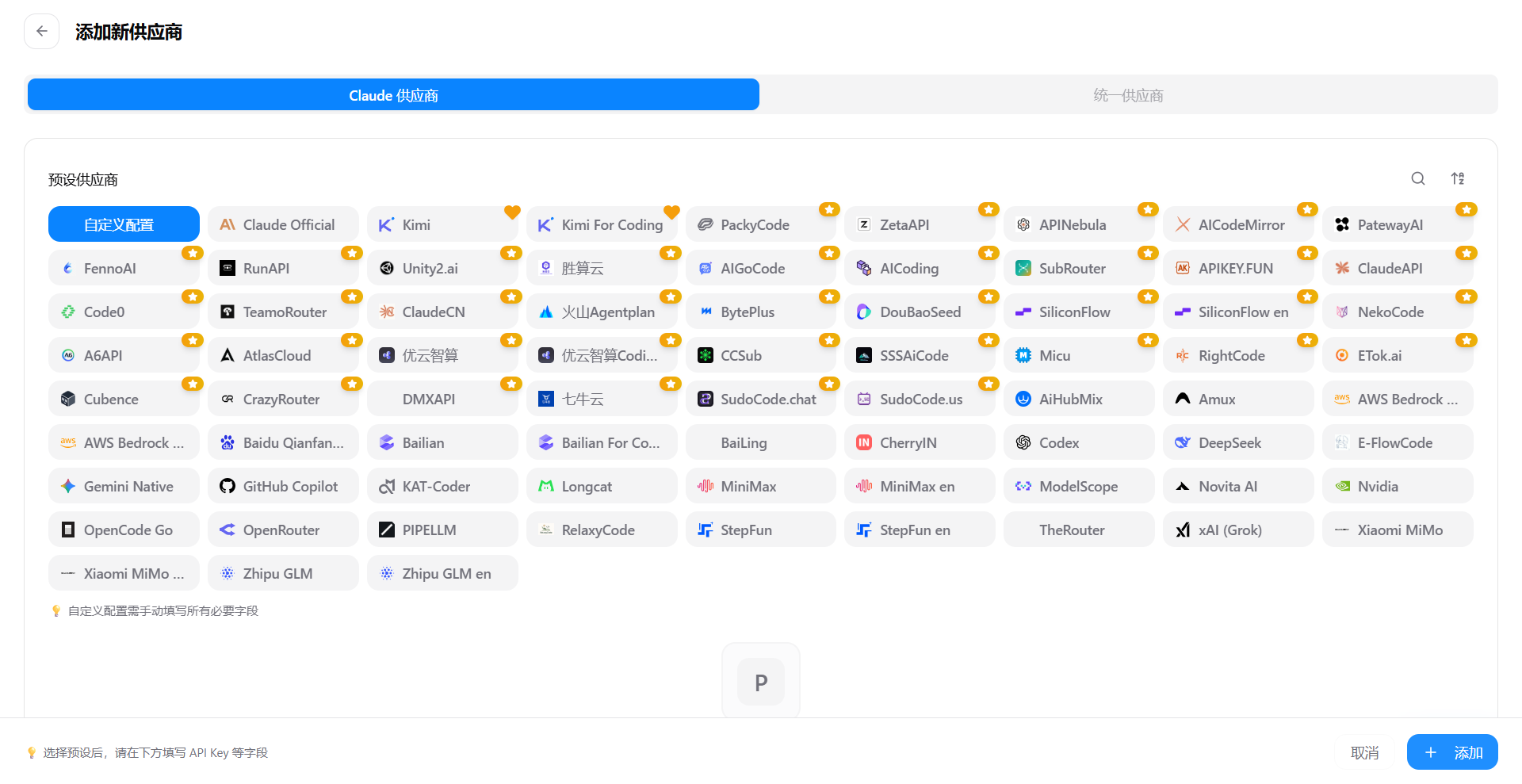This screenshot has width=1522, height=784.
Task: Pick the SudoCode.chat preset
Action: (761, 399)
